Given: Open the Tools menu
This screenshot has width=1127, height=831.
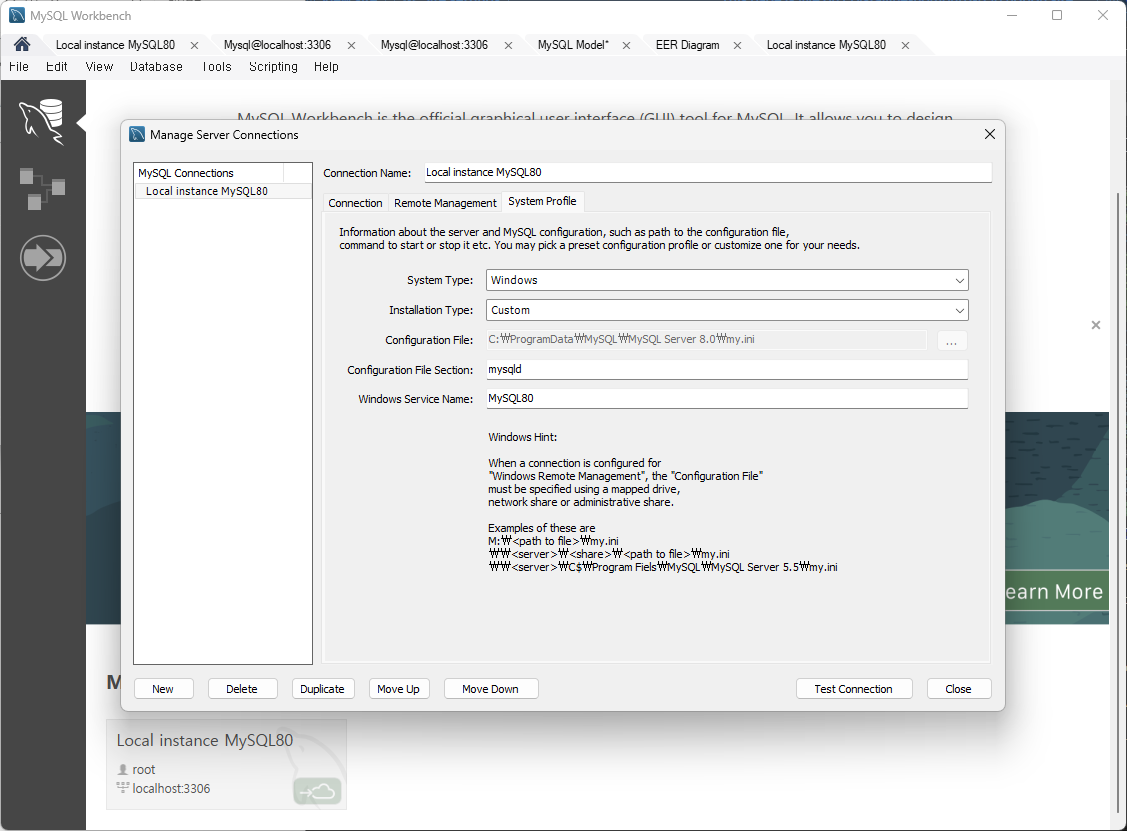Looking at the screenshot, I should (216, 67).
